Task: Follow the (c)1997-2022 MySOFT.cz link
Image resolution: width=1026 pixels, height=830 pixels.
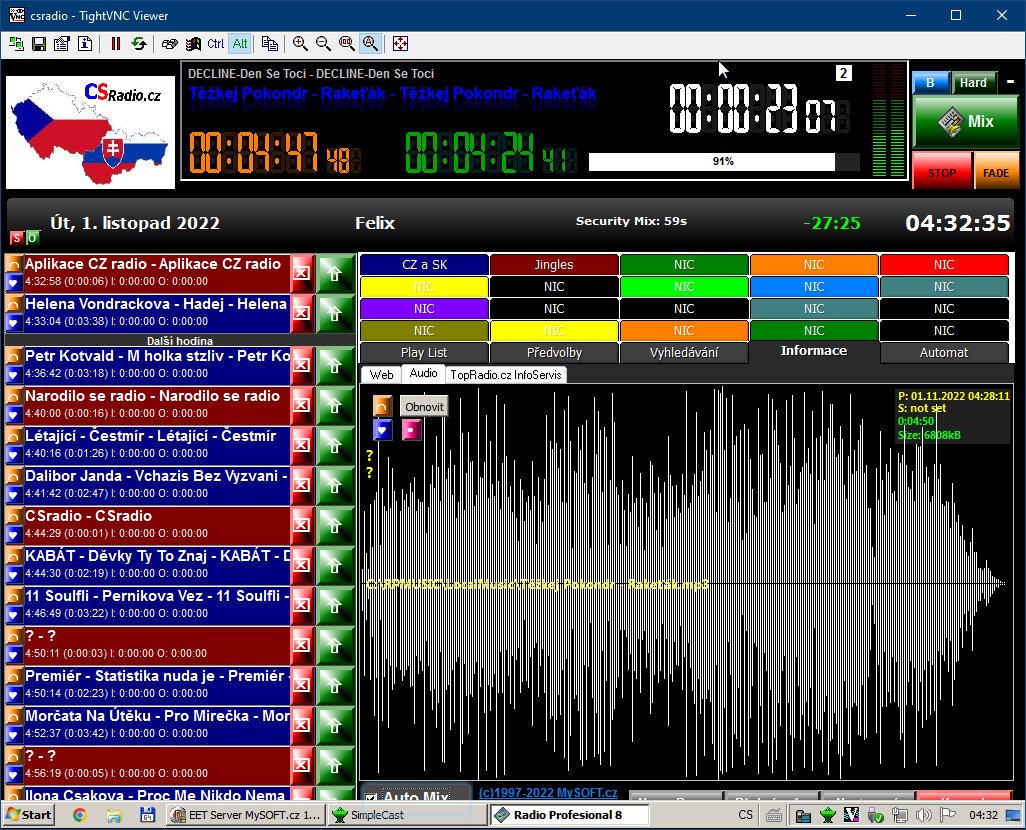Action: coord(548,793)
